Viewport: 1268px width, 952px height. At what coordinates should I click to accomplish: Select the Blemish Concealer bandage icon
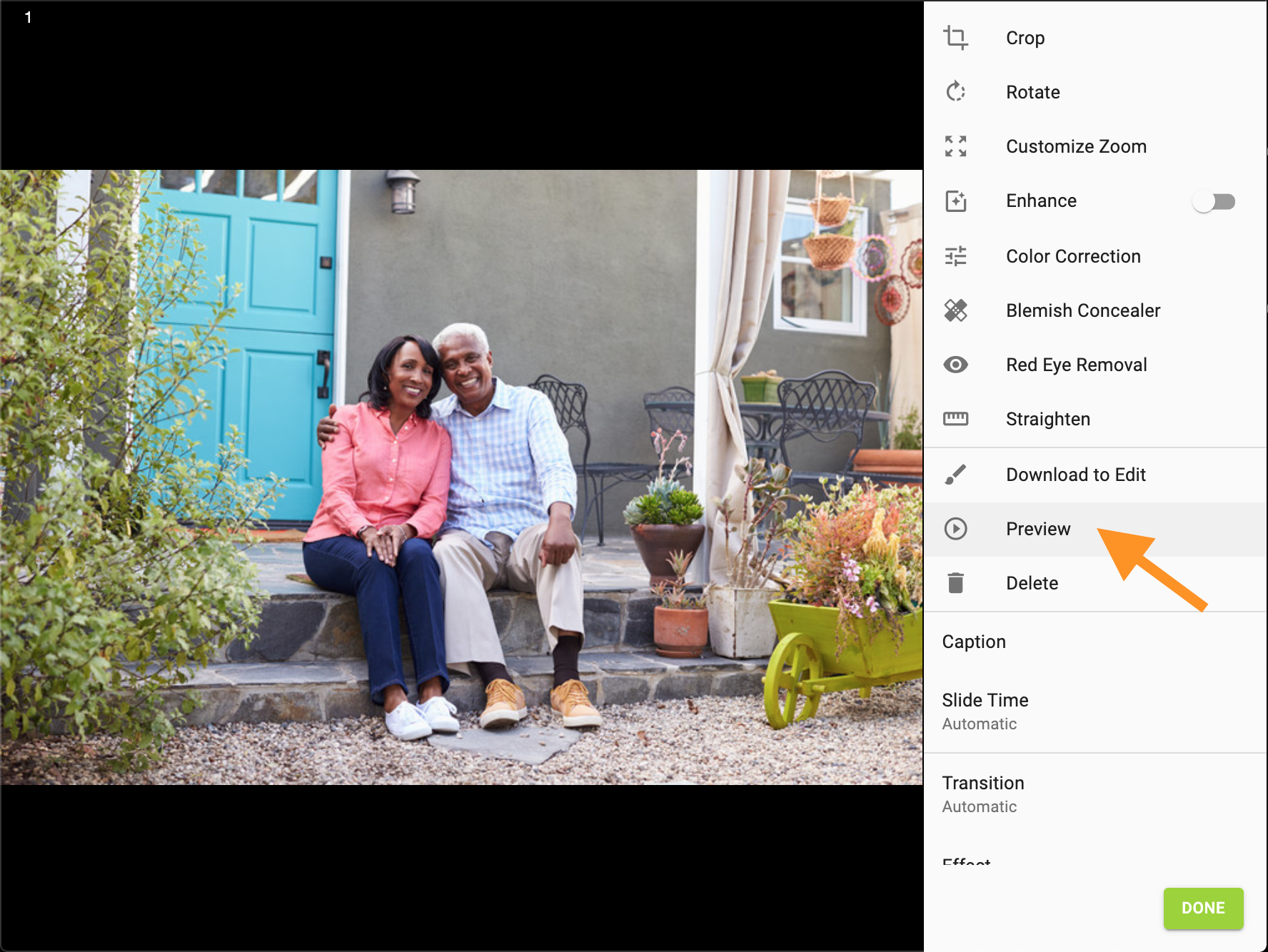[x=956, y=310]
